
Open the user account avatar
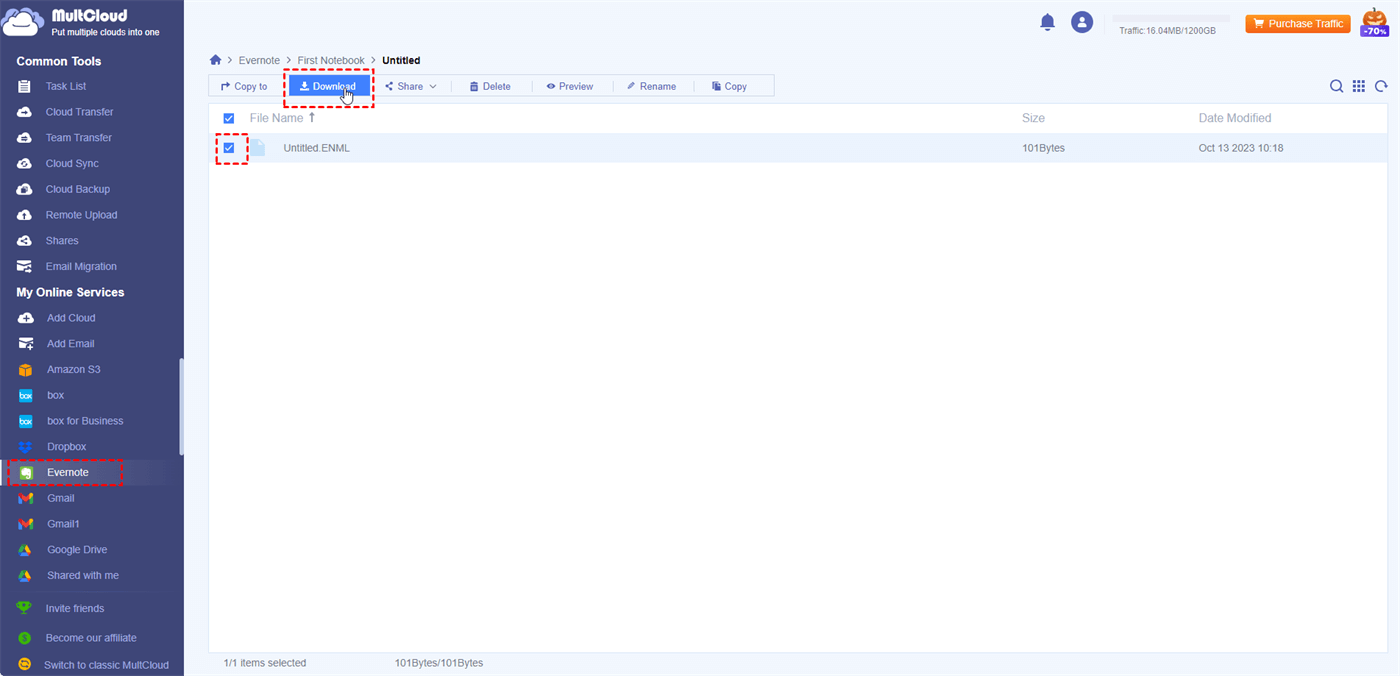coord(1082,22)
